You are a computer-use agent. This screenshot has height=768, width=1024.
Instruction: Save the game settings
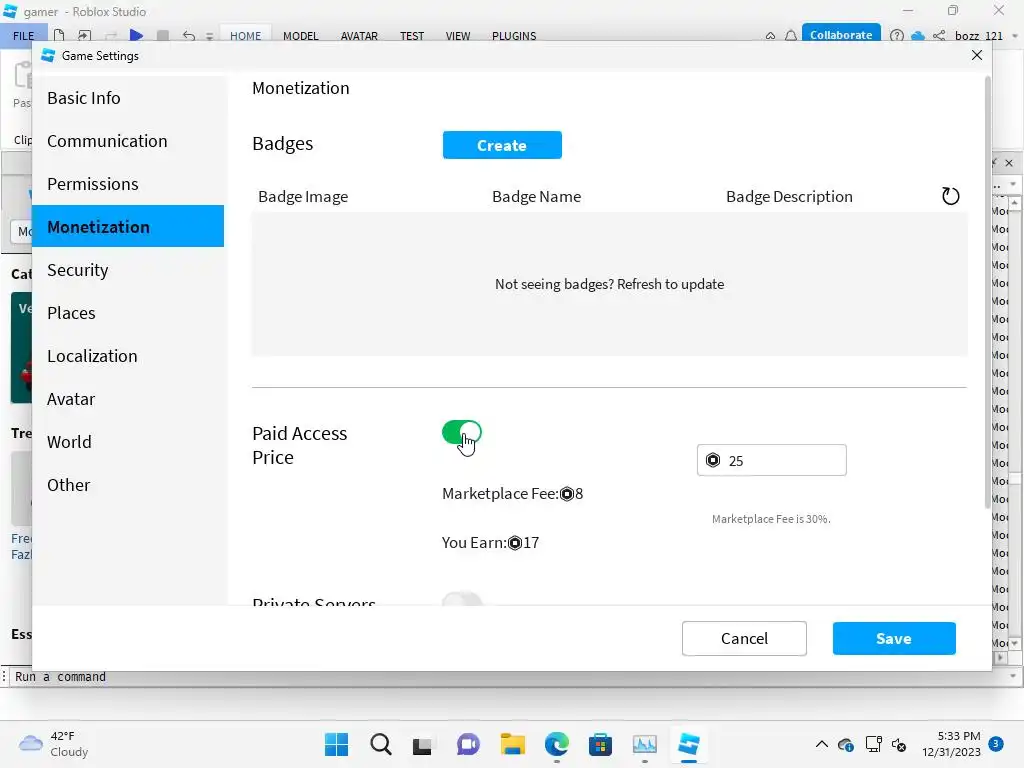893,638
